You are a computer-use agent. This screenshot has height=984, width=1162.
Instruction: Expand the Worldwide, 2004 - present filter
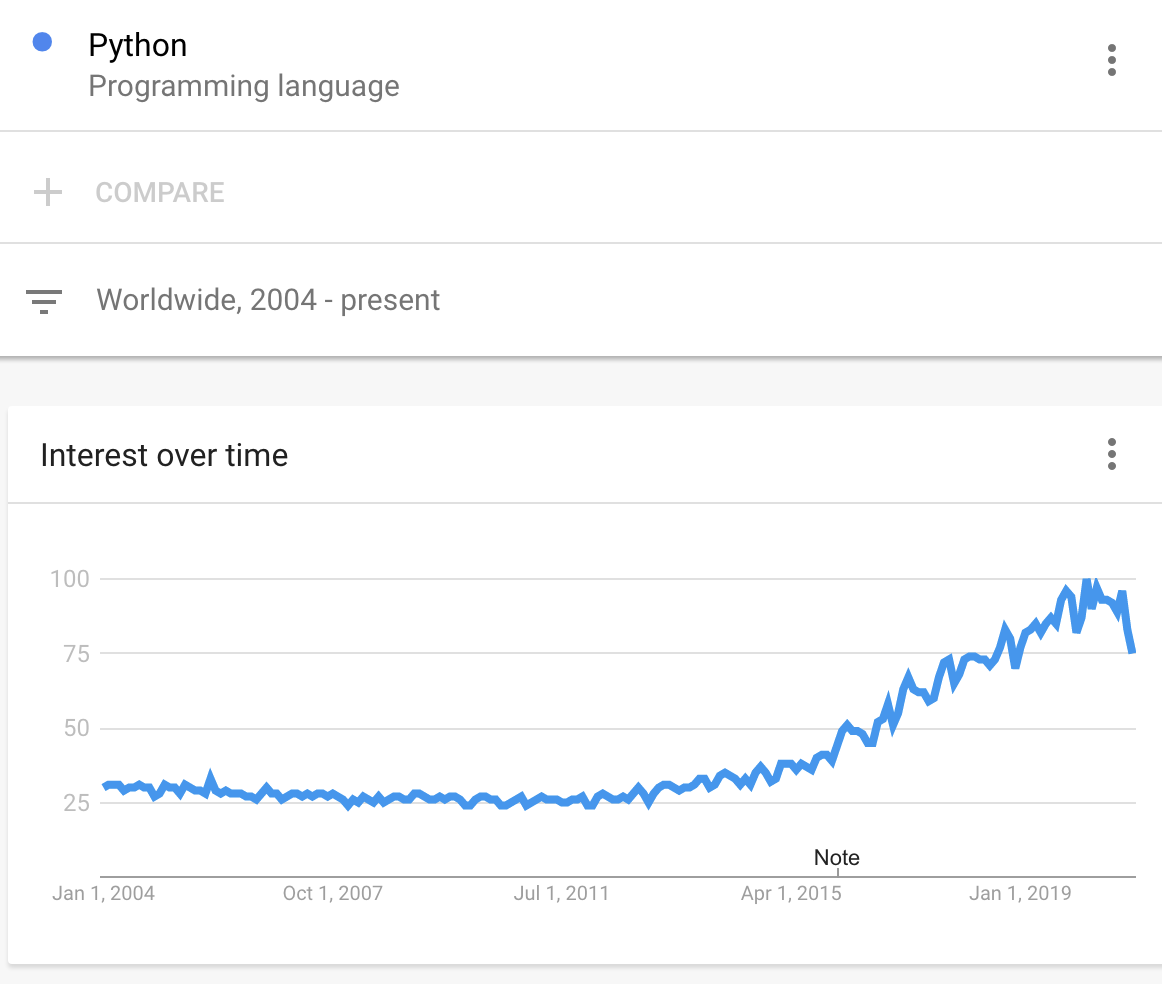[x=268, y=300]
